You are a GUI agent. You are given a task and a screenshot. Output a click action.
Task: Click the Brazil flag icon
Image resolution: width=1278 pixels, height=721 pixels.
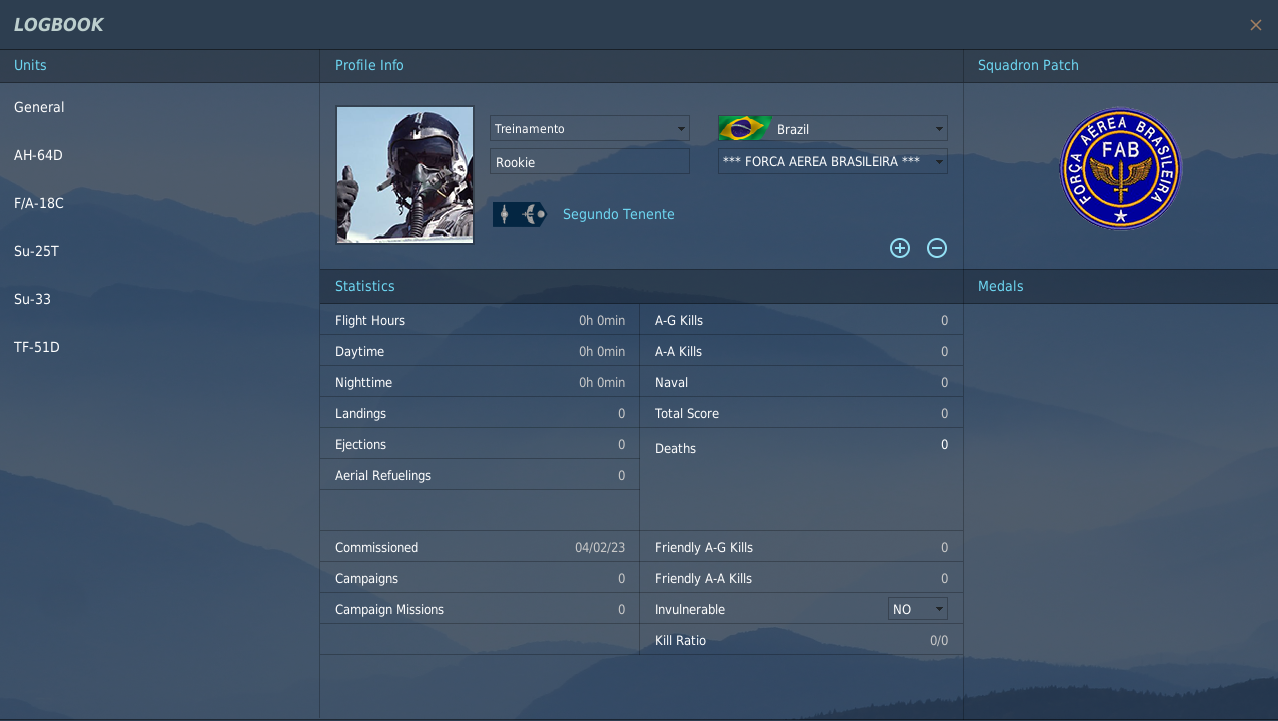click(x=744, y=129)
